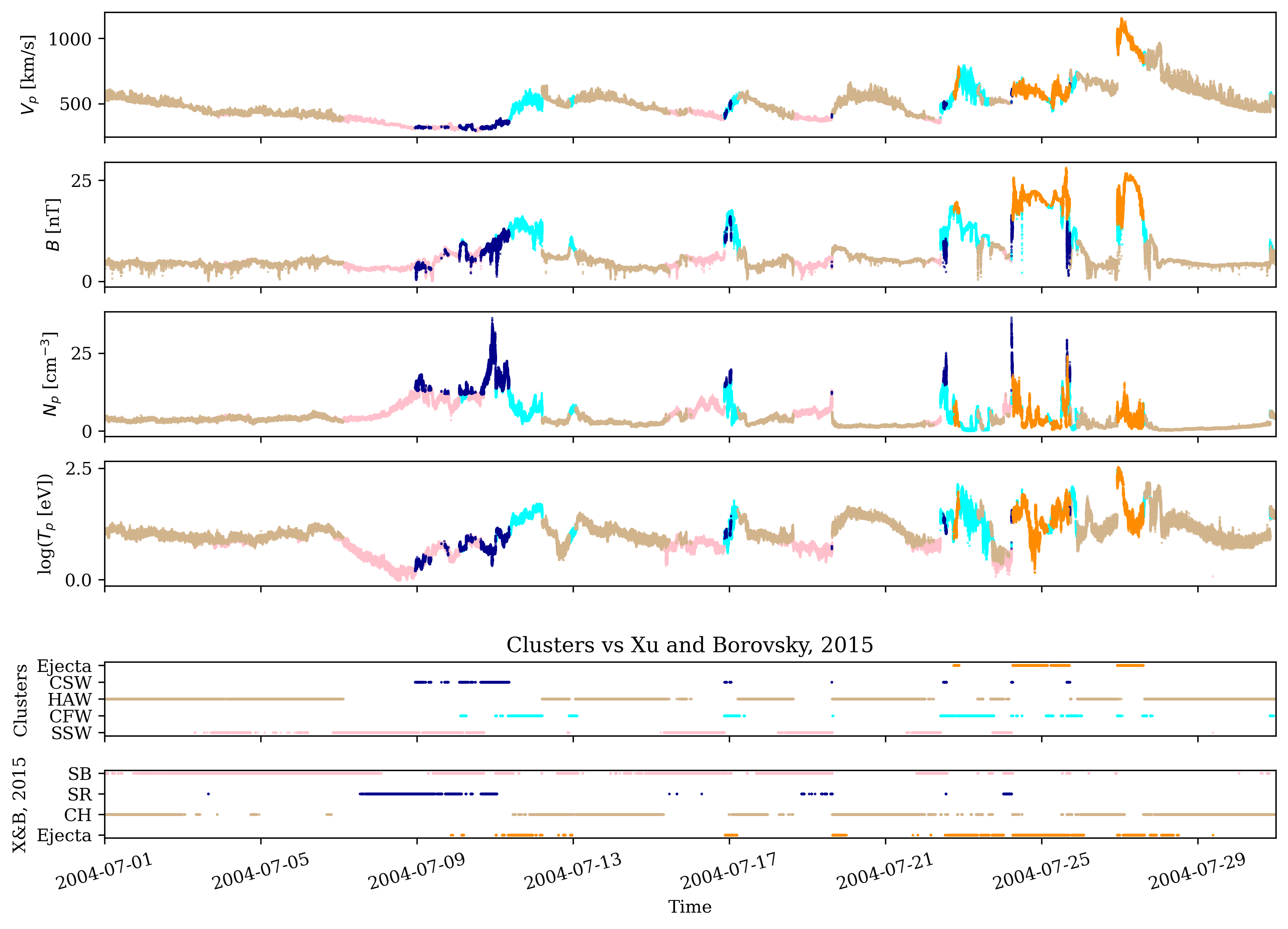The image size is (1288, 929).
Task: Click the 'CFW' cluster row label
Action: click(x=71, y=716)
